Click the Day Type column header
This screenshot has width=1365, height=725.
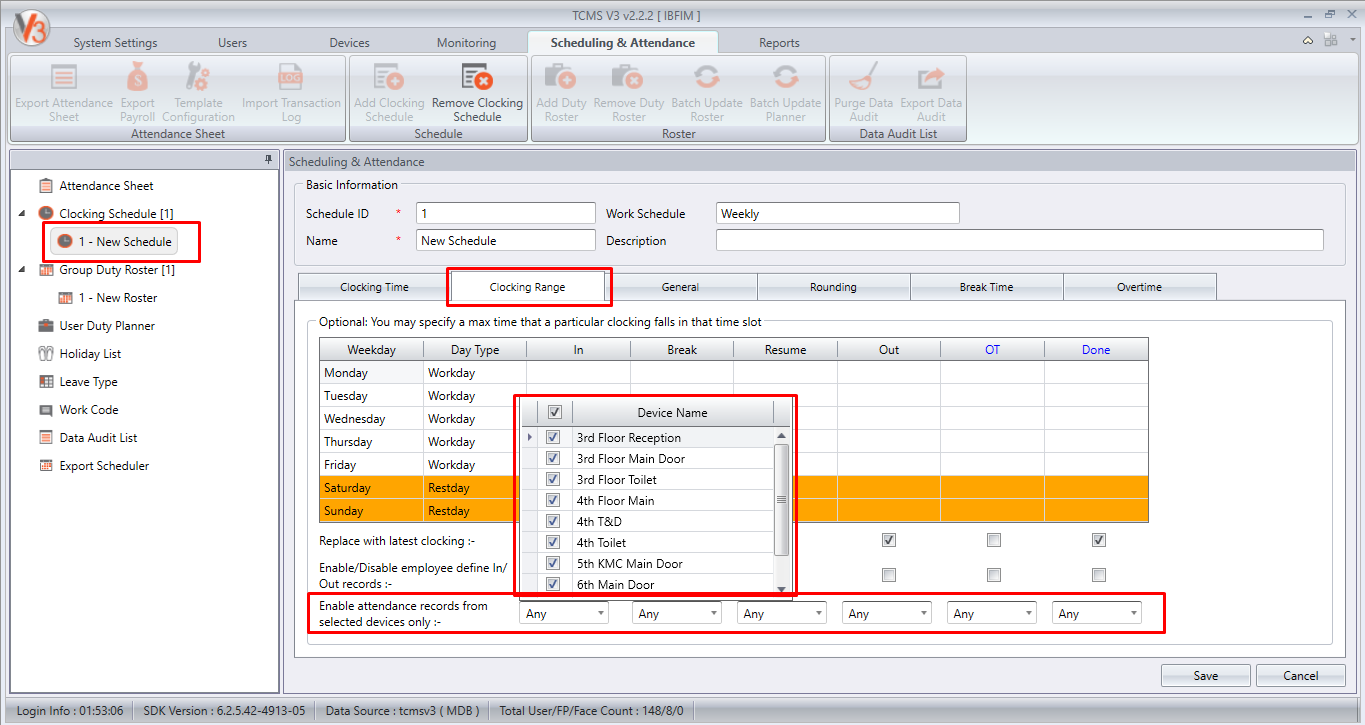pos(475,350)
